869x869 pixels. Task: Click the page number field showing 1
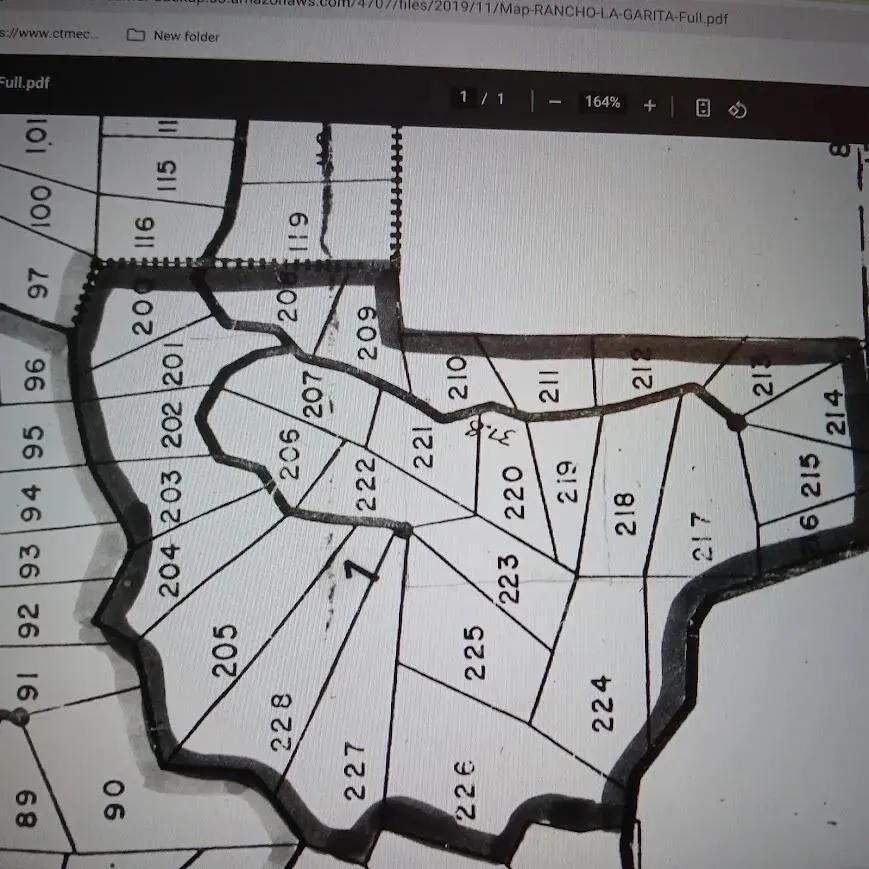point(463,98)
